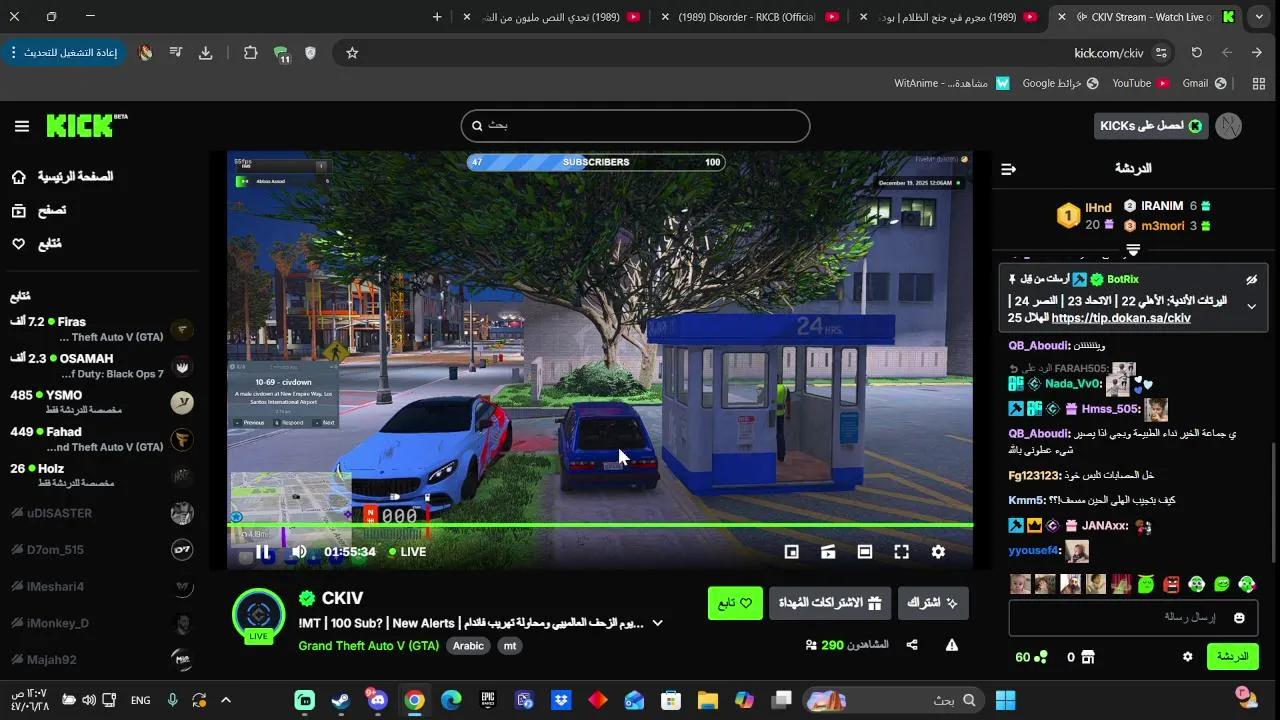
Task: Open the clip creation icon in player
Action: (828, 552)
